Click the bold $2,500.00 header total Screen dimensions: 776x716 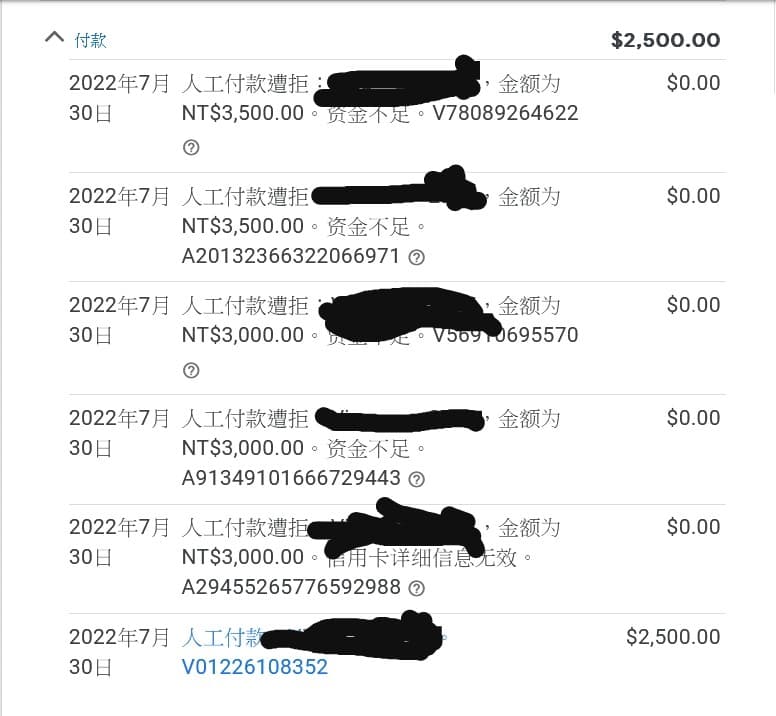tap(665, 40)
